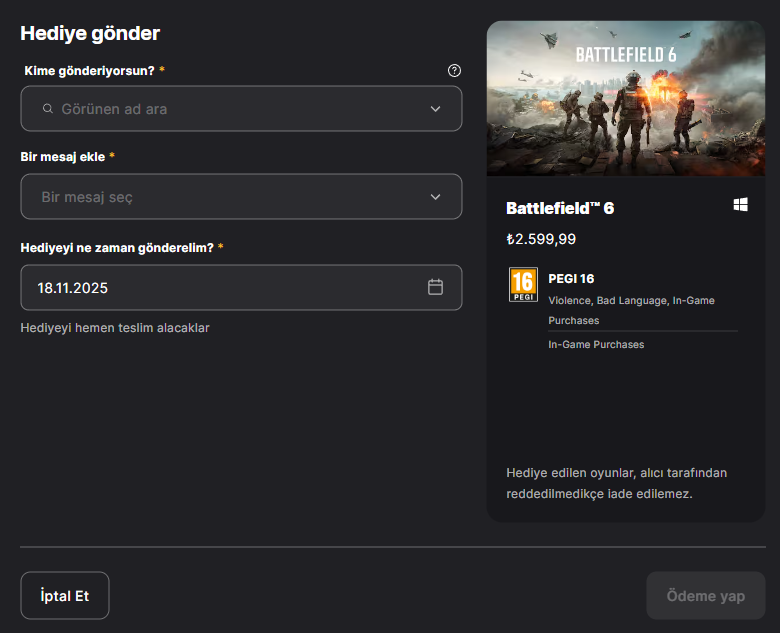Image resolution: width=780 pixels, height=633 pixels.
Task: Click the "PEGI 16" rating label text
Action: click(x=571, y=279)
